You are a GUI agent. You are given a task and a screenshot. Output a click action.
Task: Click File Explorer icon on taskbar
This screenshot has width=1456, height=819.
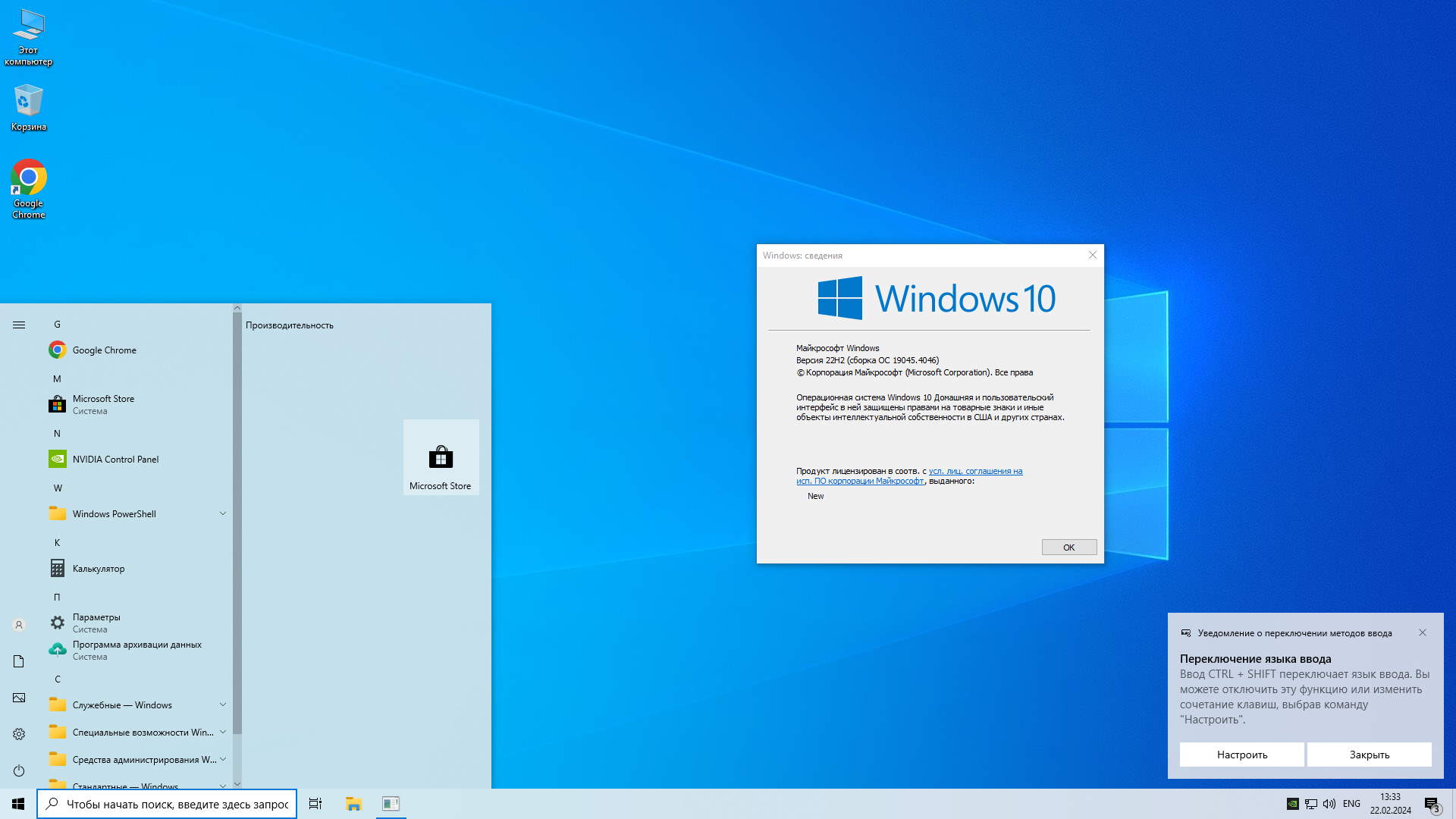[353, 804]
